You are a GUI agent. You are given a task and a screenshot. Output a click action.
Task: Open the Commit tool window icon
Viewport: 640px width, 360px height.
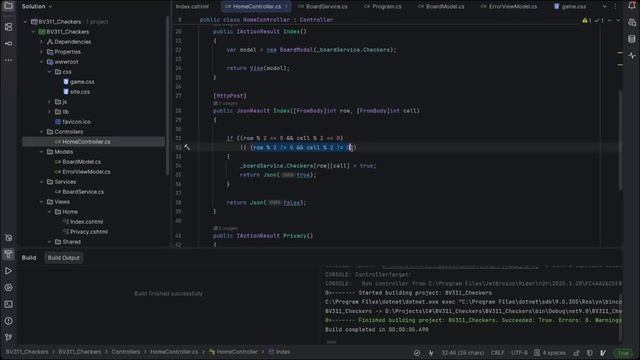click(8, 43)
